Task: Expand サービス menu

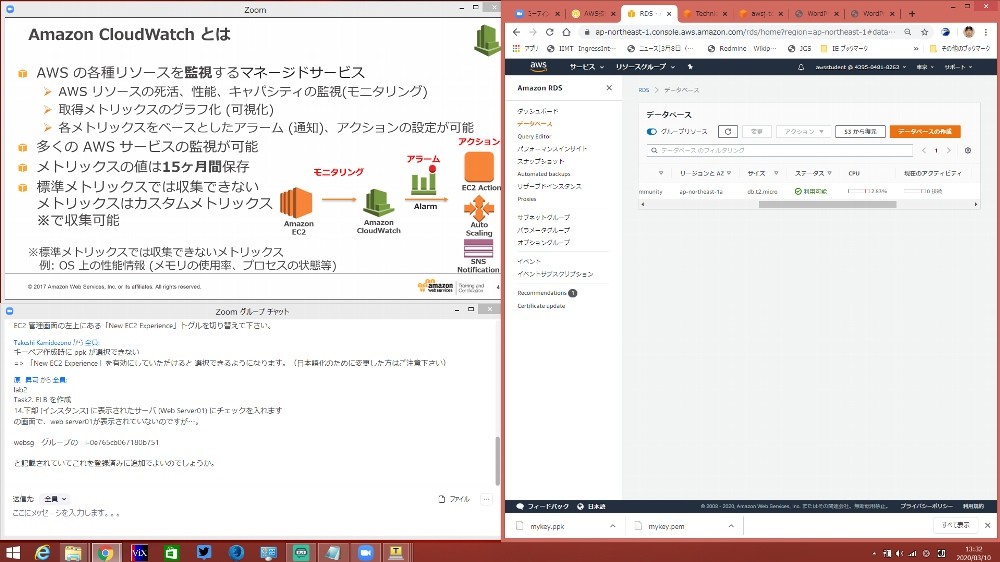Action: pos(587,67)
